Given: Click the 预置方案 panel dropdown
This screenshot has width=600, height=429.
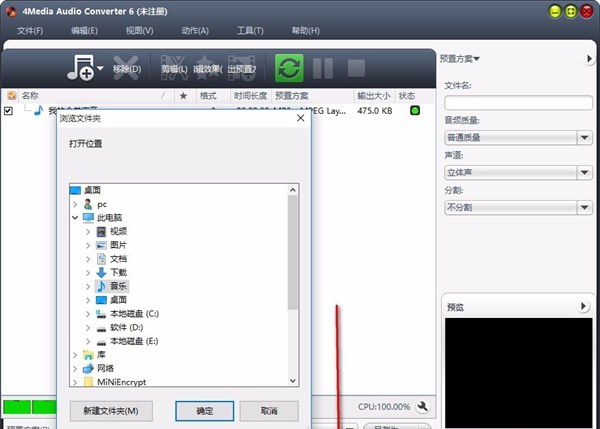Looking at the screenshot, I should (460, 59).
